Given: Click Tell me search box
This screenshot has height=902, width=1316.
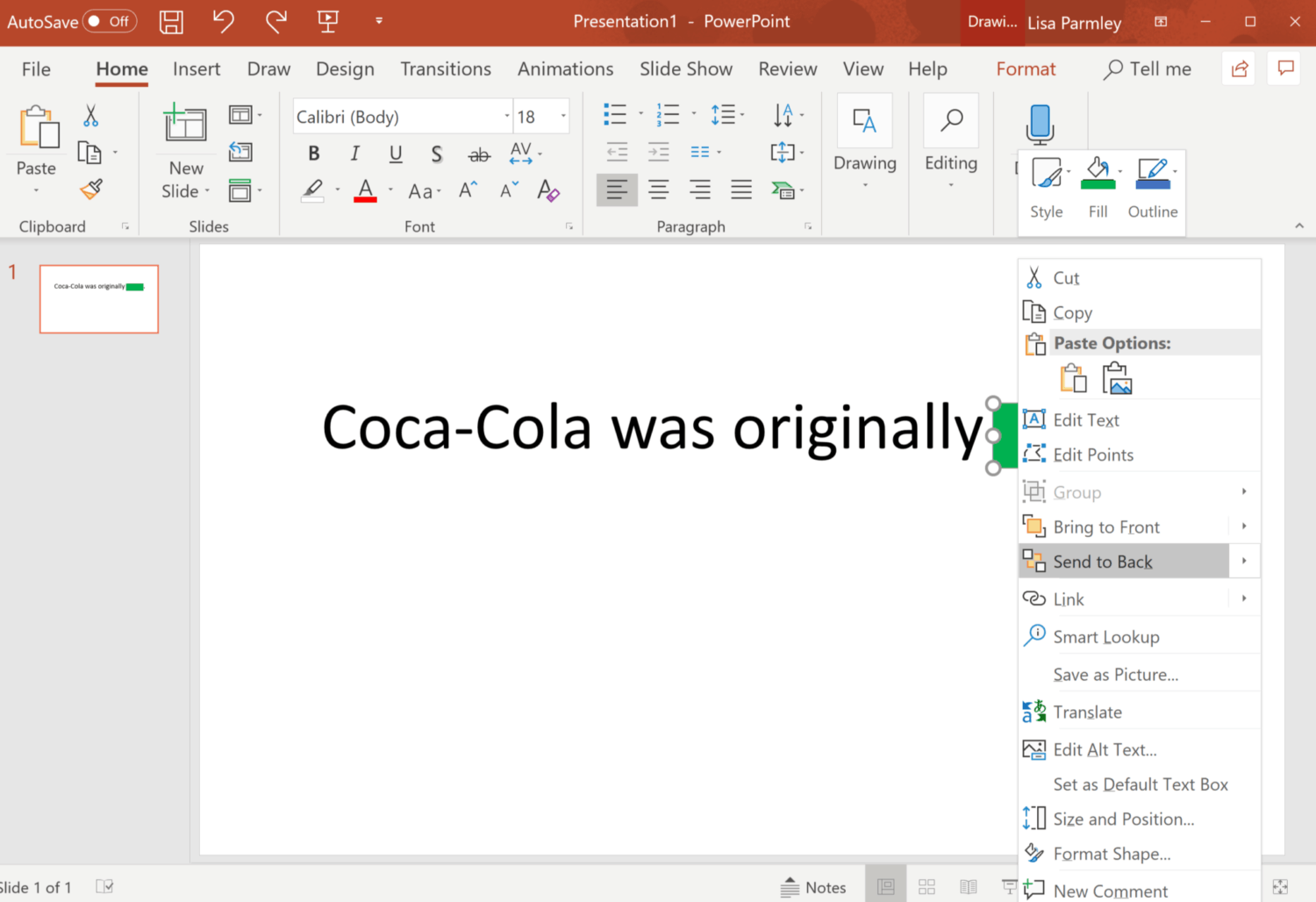Looking at the screenshot, I should [x=1148, y=69].
